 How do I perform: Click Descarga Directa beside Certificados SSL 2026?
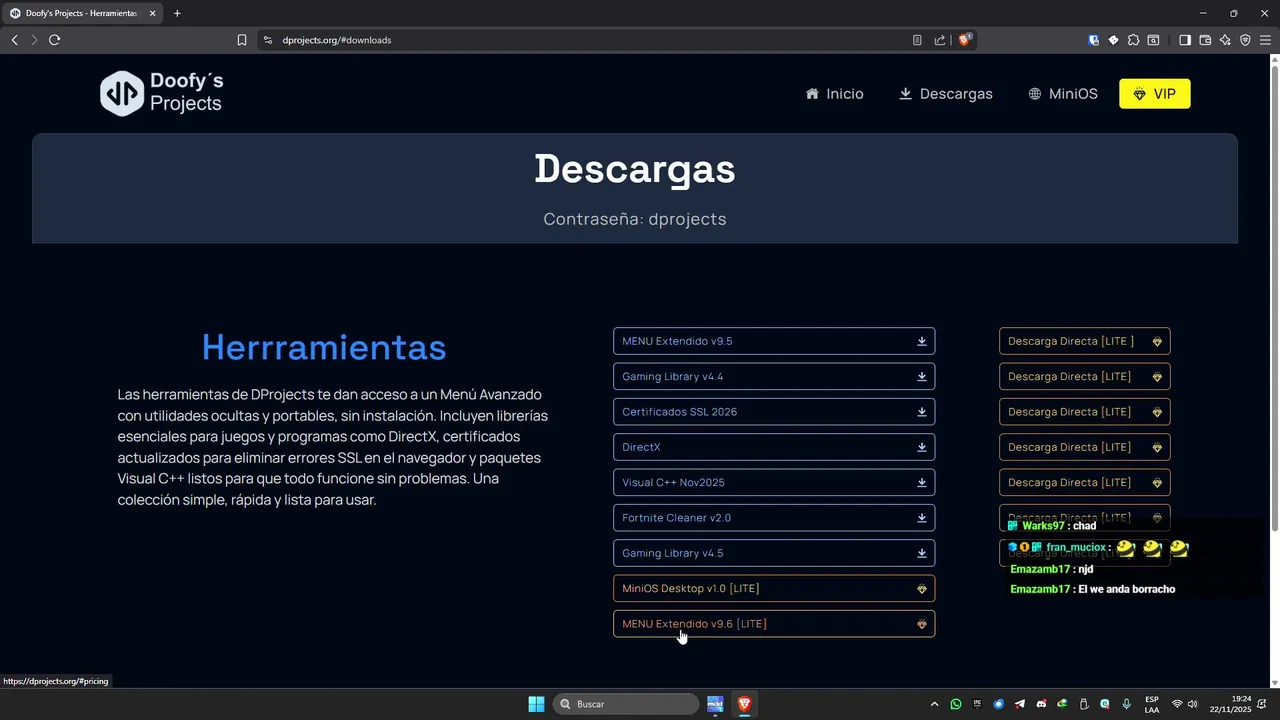(1084, 412)
